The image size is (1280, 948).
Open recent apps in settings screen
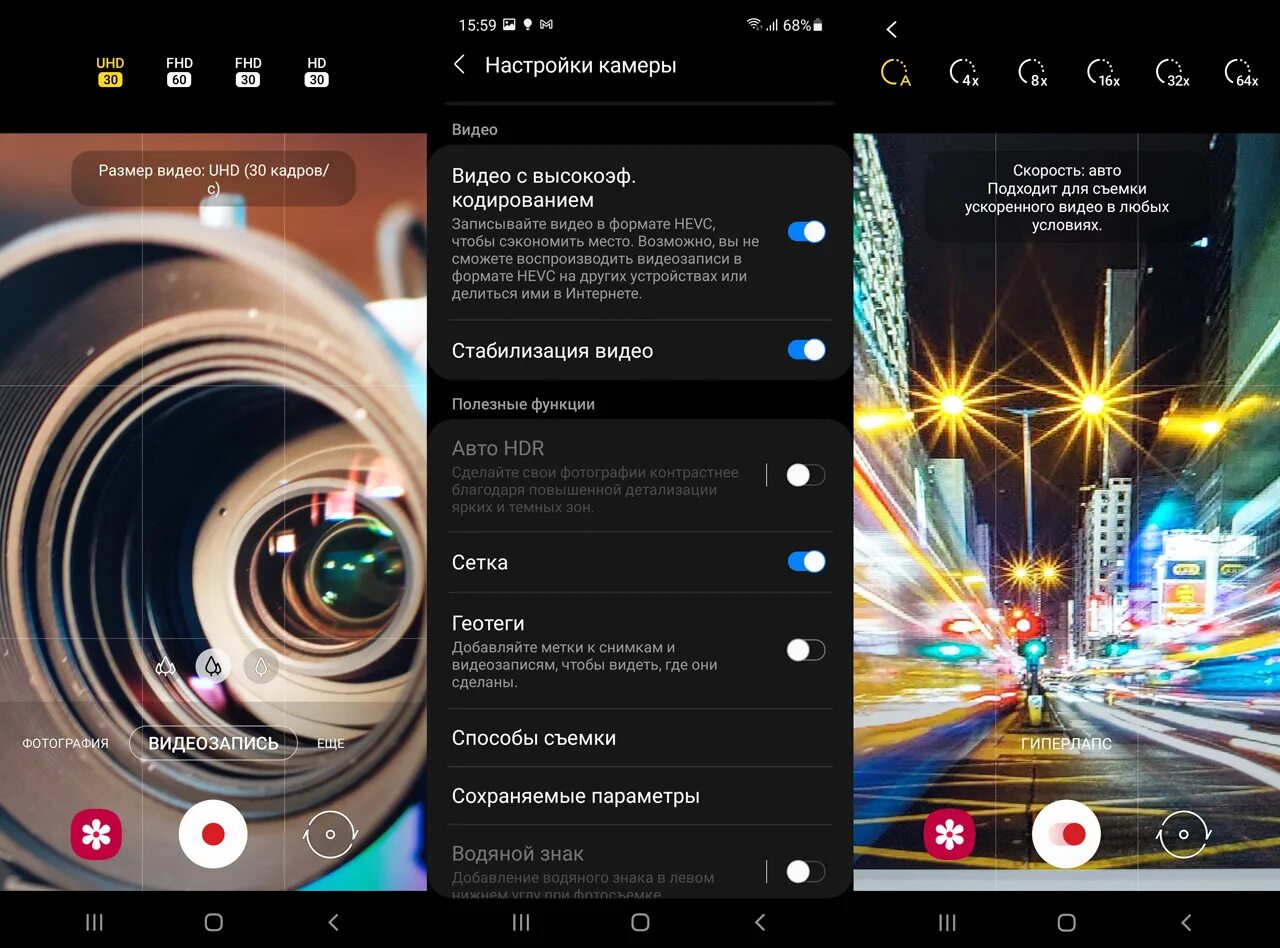click(x=521, y=922)
